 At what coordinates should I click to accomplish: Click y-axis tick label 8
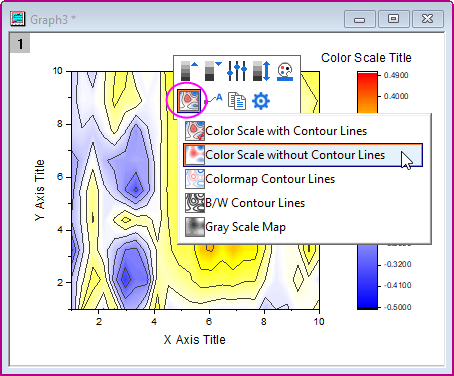(x=60, y=124)
